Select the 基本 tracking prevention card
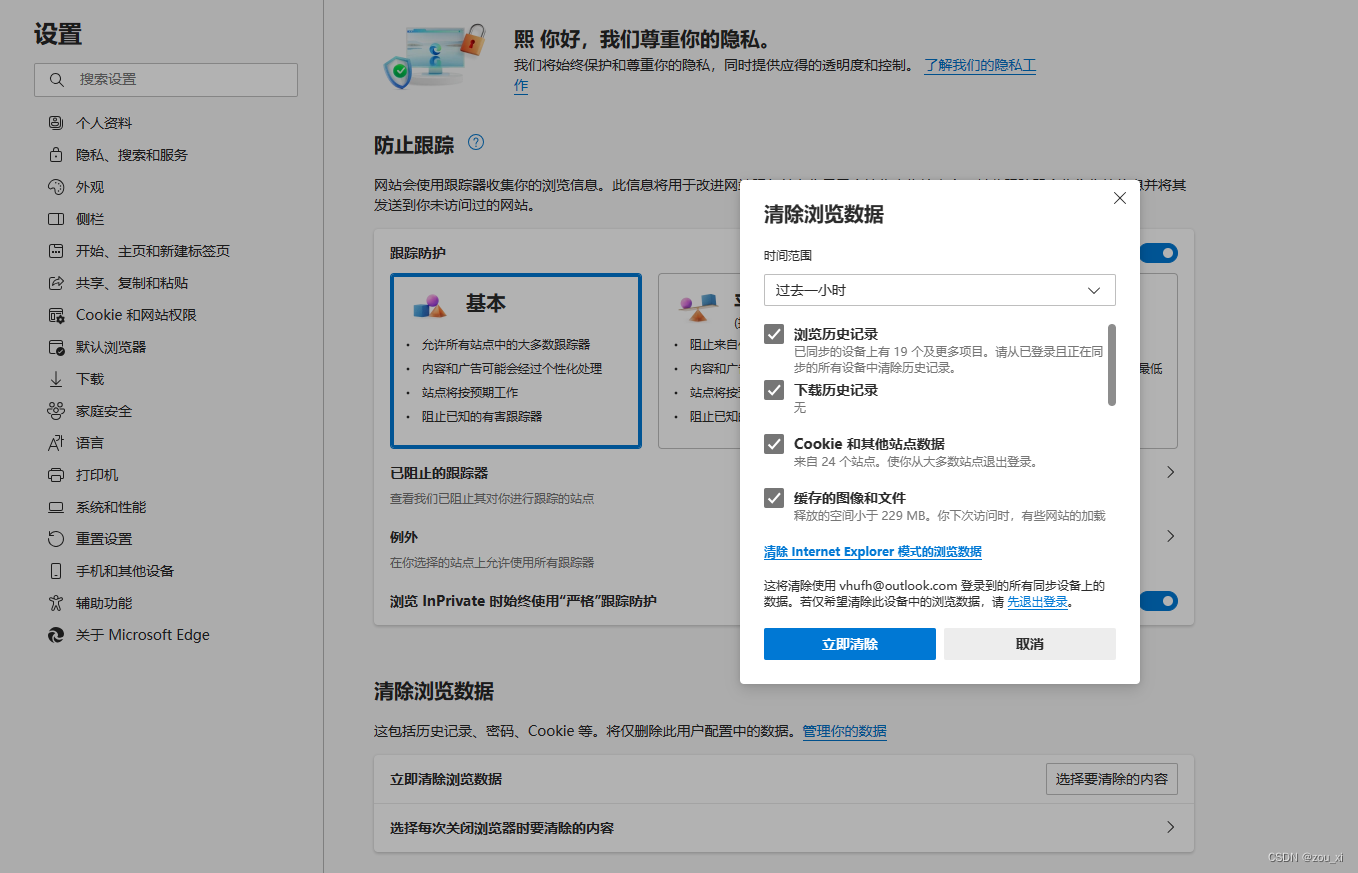 coord(516,361)
